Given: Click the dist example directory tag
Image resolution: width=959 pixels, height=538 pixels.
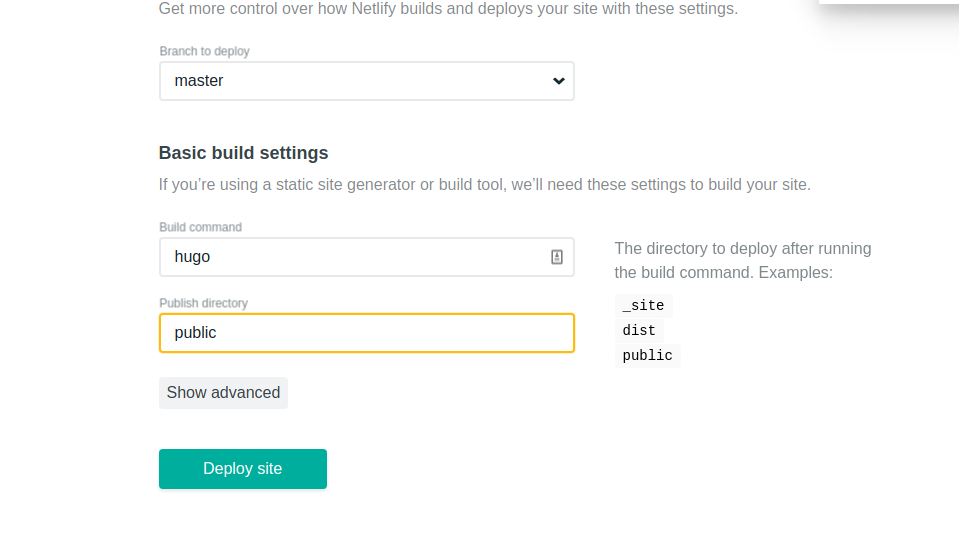Looking at the screenshot, I should (639, 331).
